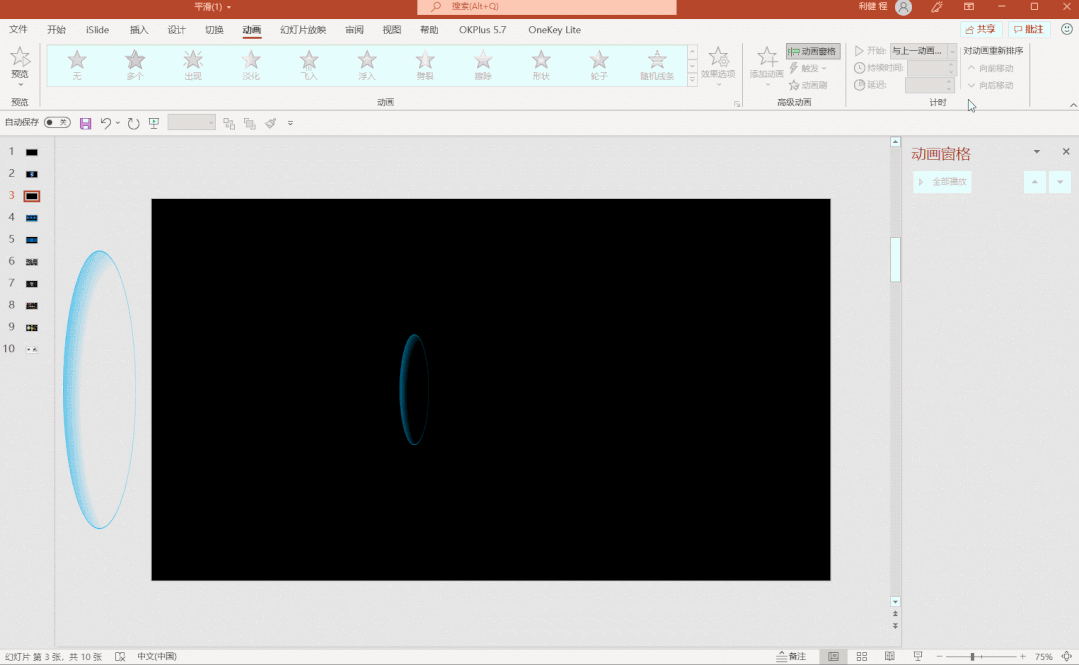Customize quick access toolbar dropdown
1079x665 pixels.
click(x=290, y=123)
